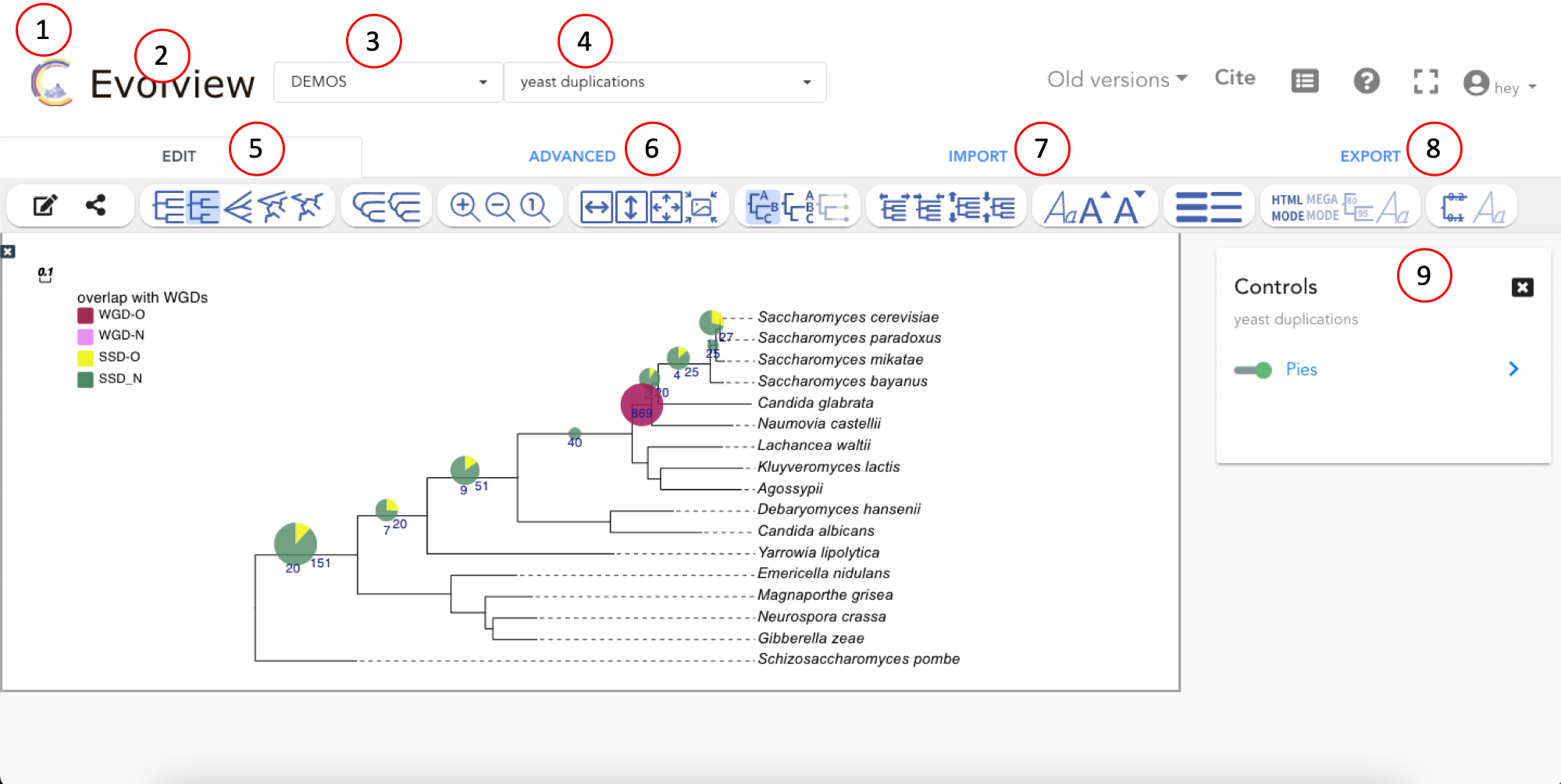Switch to the IMPORT tab

click(978, 155)
